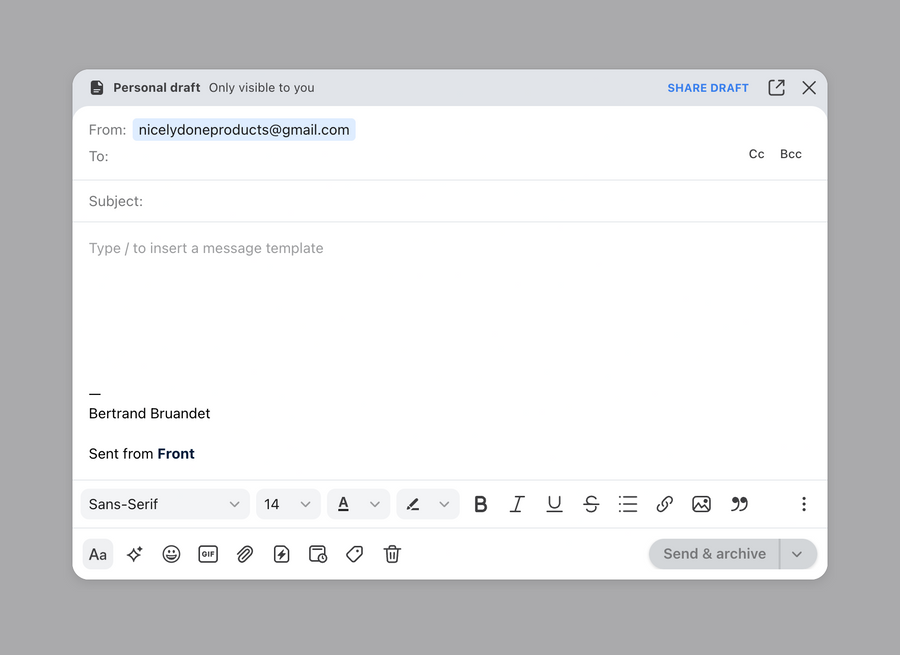The height and width of the screenshot is (655, 900).
Task: Show the Bcc recipient field
Action: (790, 154)
